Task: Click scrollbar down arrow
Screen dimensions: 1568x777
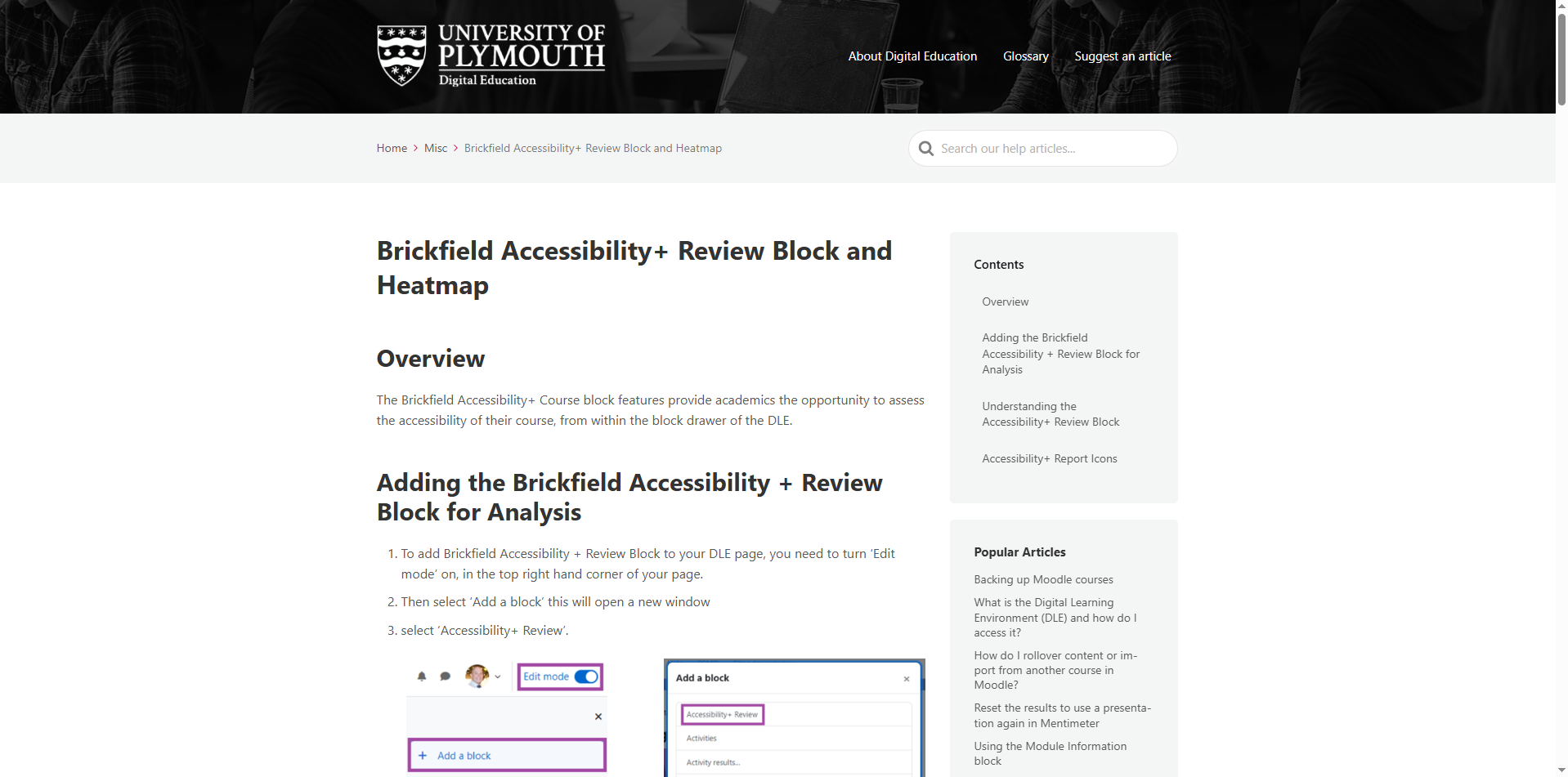Action: tap(1561, 770)
